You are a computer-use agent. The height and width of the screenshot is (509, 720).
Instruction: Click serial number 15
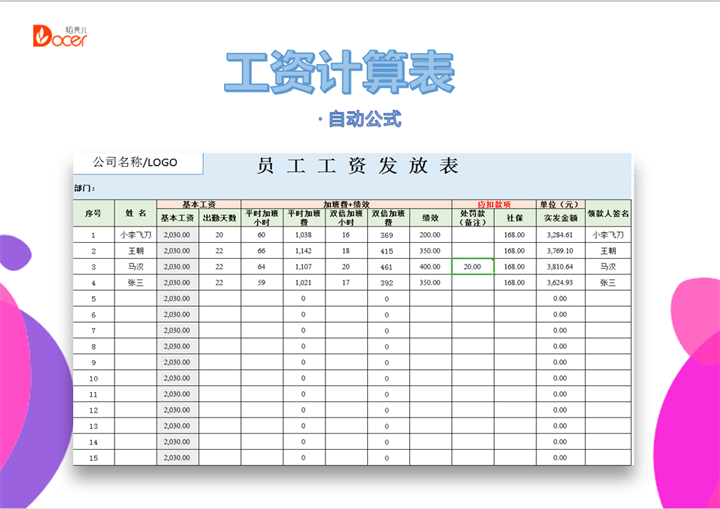94,458
